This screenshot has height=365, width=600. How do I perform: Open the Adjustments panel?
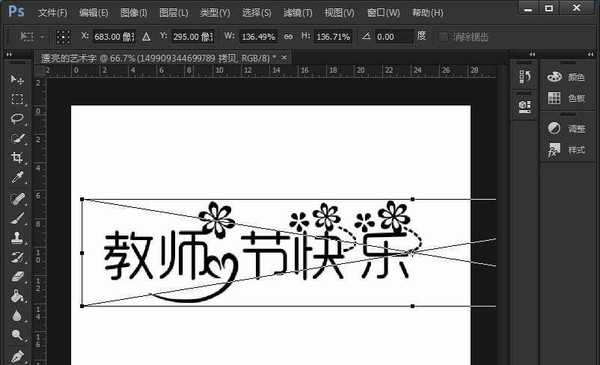566,129
